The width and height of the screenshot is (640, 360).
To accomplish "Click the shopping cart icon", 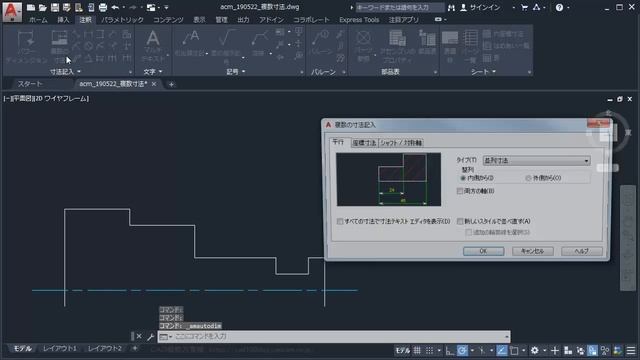I will (524, 7).
